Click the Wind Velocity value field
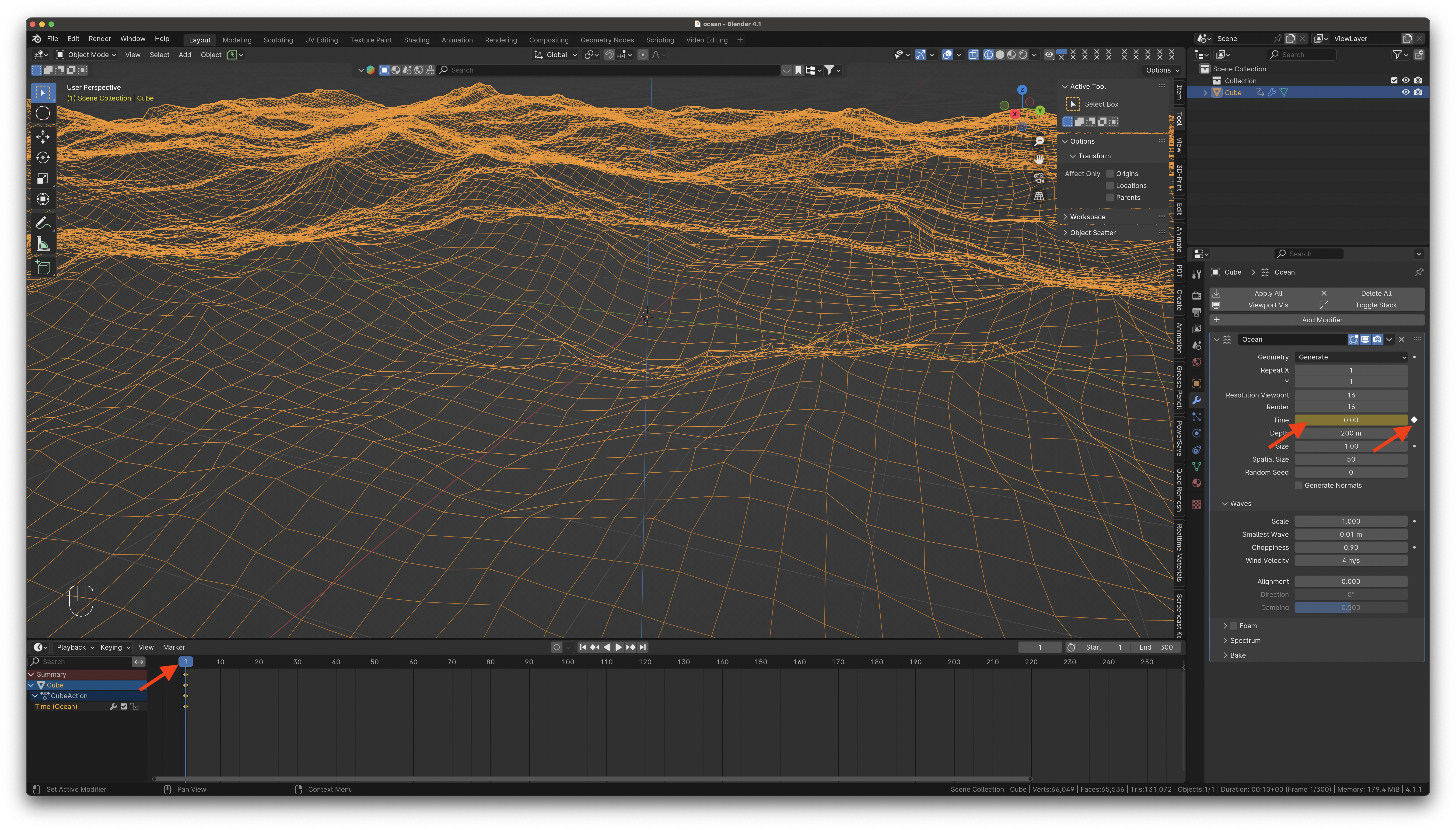Image resolution: width=1456 pixels, height=830 pixels. [1351, 560]
